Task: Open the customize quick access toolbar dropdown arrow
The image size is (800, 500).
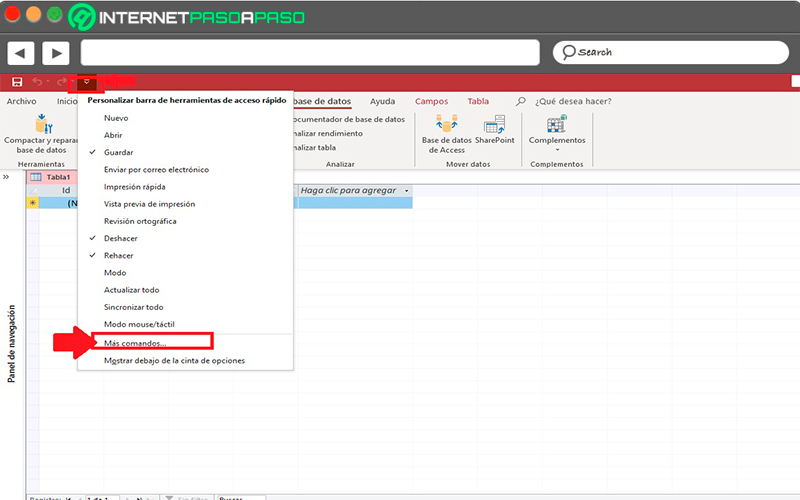Action: [x=87, y=81]
